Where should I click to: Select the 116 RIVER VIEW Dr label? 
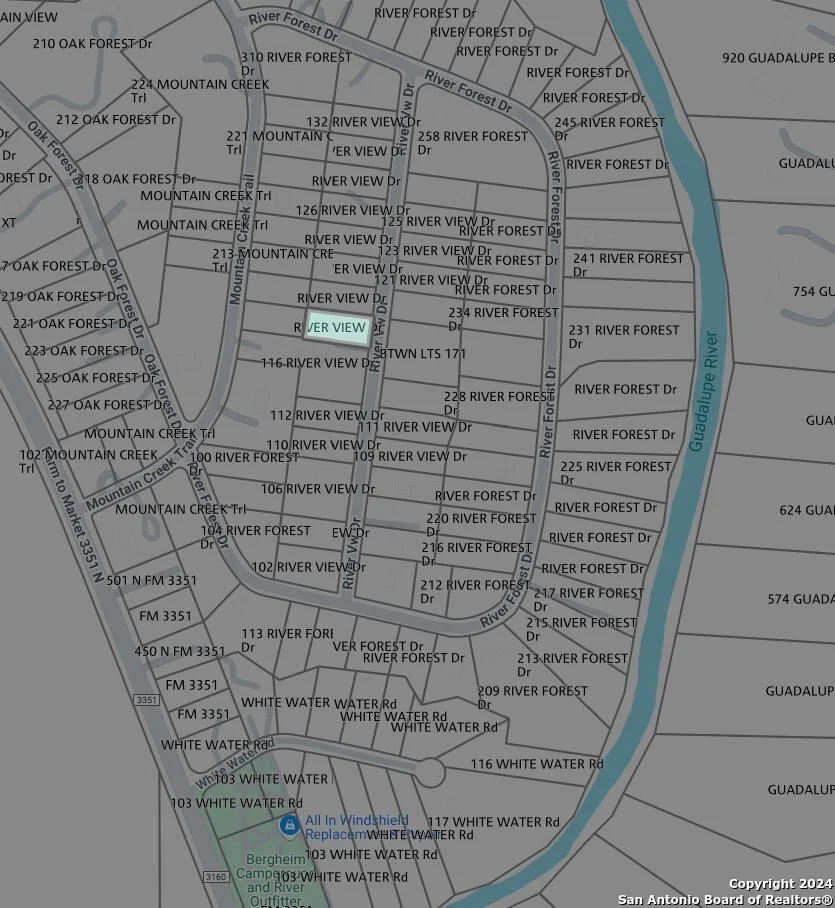(318, 363)
